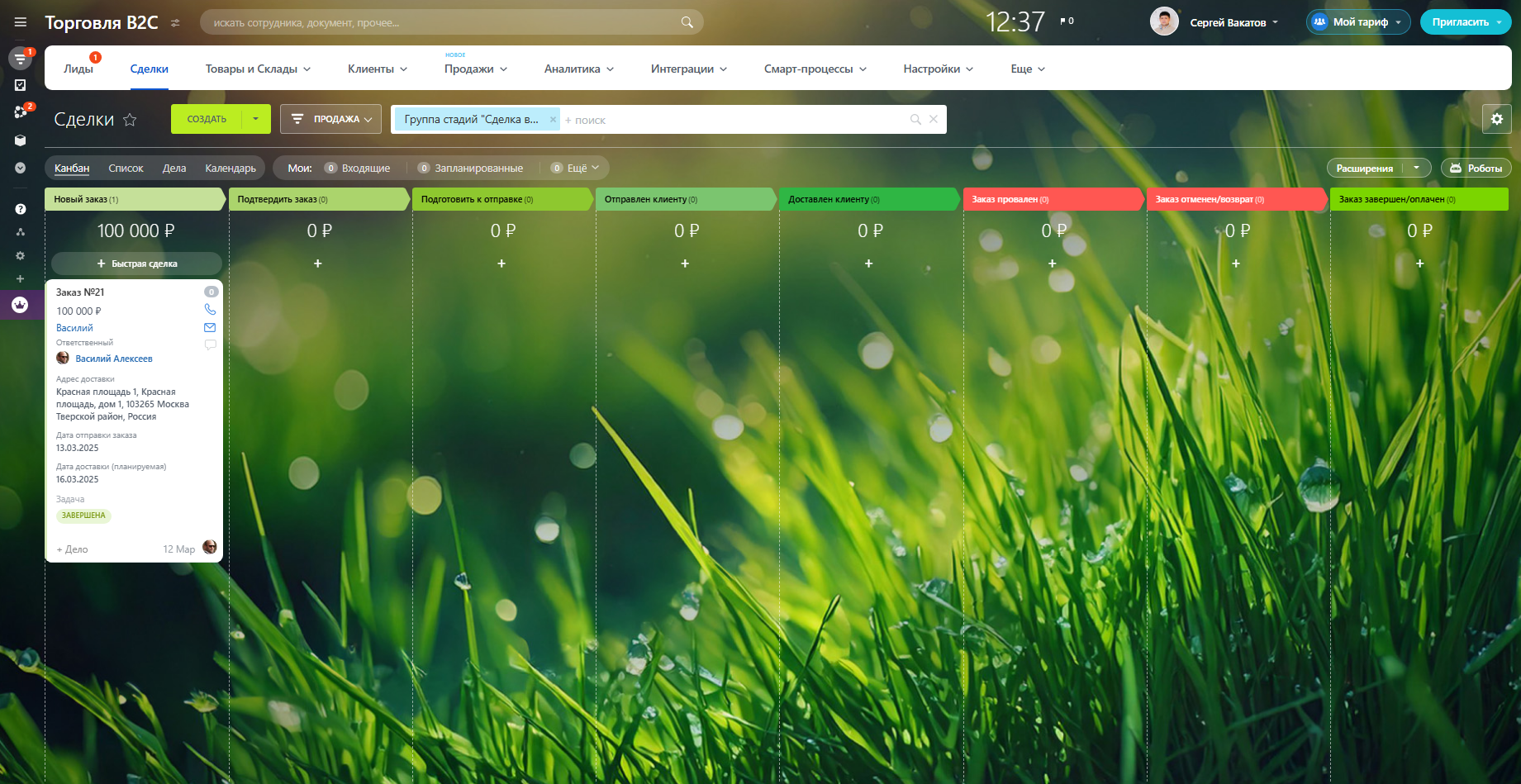Open kanban settings gear at the right
This screenshot has width=1521, height=784.
tap(1497, 119)
